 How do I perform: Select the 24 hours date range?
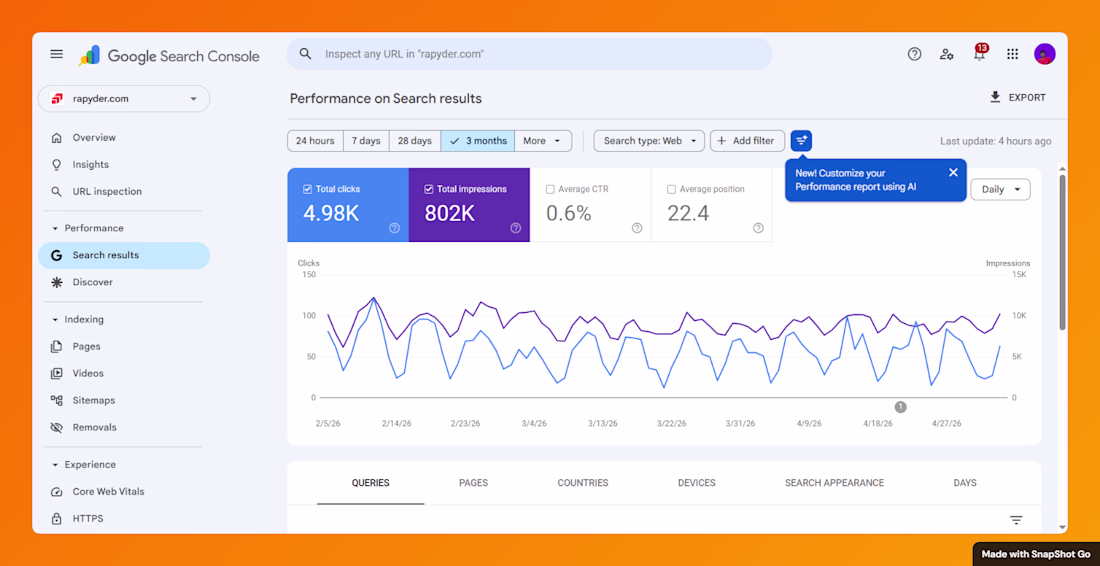[x=315, y=141]
